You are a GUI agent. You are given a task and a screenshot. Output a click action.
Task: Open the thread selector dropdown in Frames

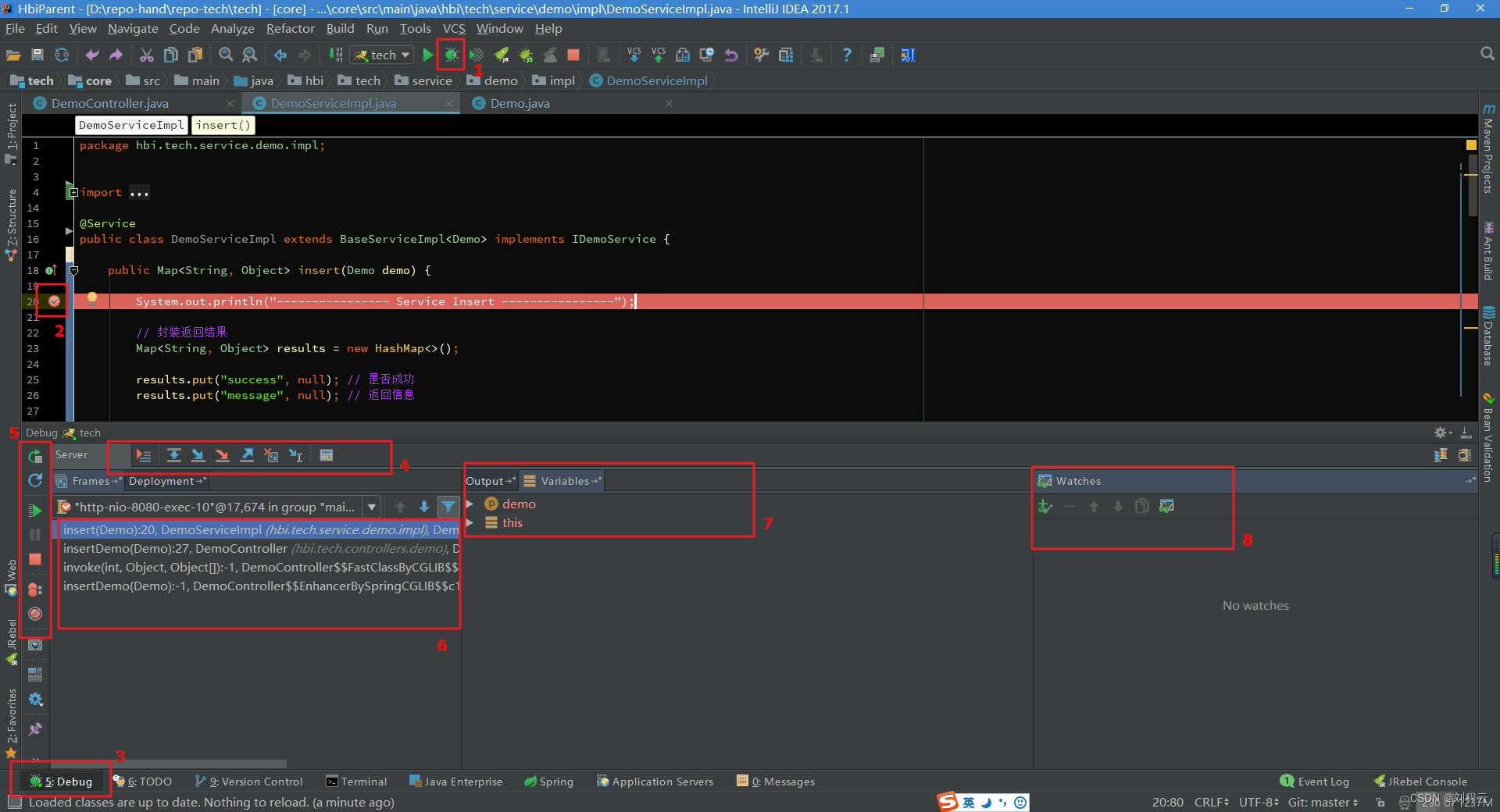pyautogui.click(x=372, y=507)
